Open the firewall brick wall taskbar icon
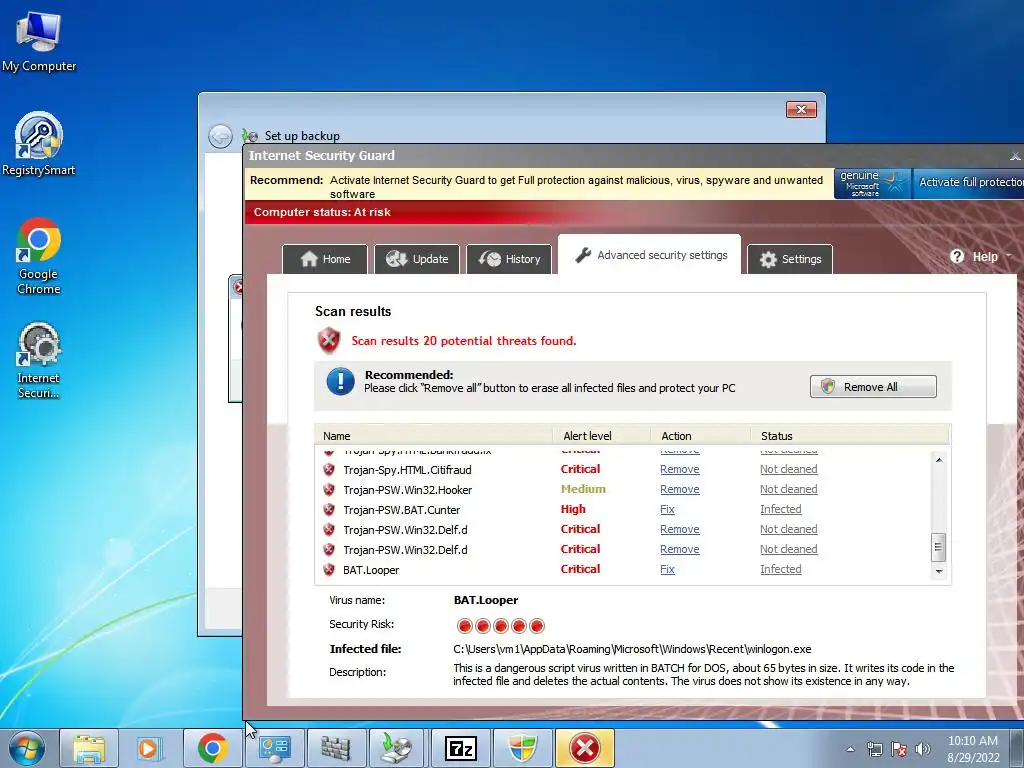Image resolution: width=1024 pixels, height=768 pixels. pyautogui.click(x=336, y=748)
